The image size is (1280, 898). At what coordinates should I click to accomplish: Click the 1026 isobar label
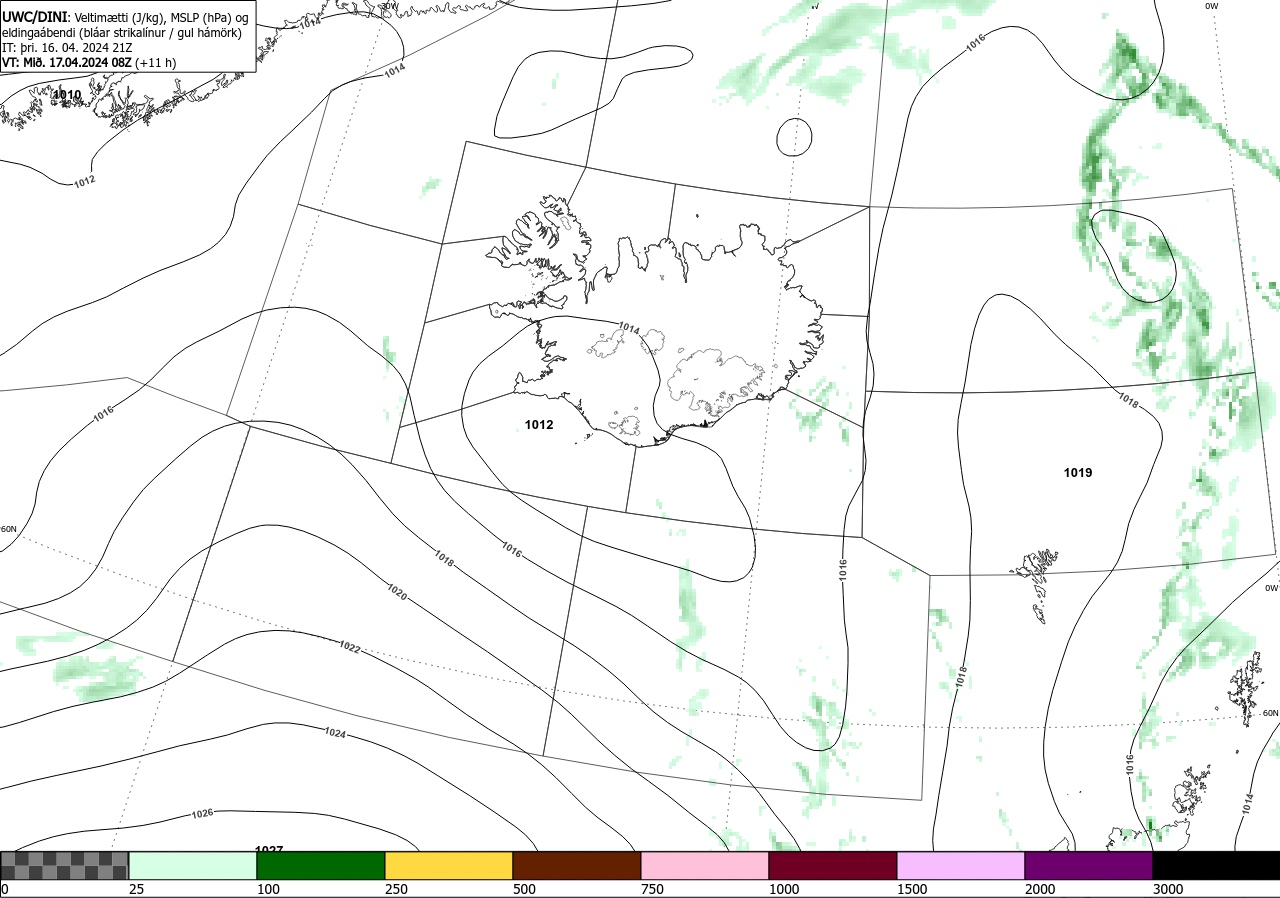click(x=202, y=813)
